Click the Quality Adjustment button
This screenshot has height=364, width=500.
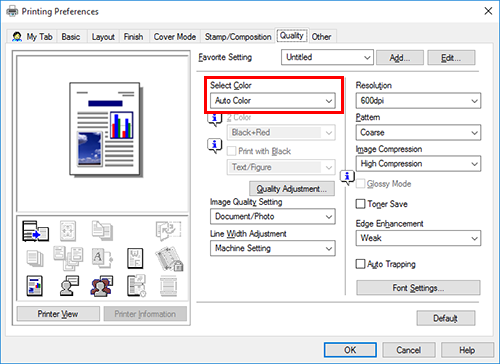[292, 189]
